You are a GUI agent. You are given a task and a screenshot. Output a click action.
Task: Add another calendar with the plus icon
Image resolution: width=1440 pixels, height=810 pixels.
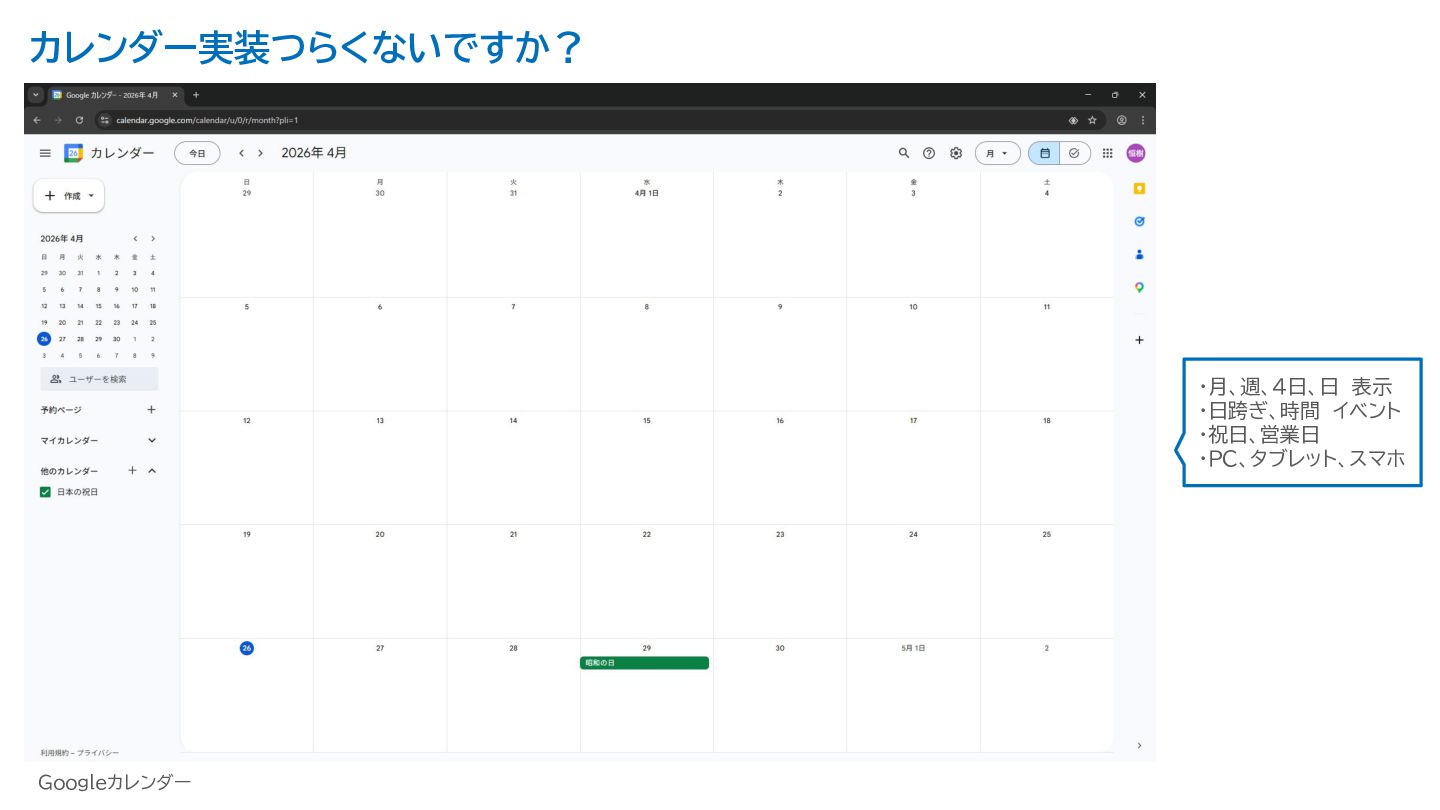pos(132,471)
